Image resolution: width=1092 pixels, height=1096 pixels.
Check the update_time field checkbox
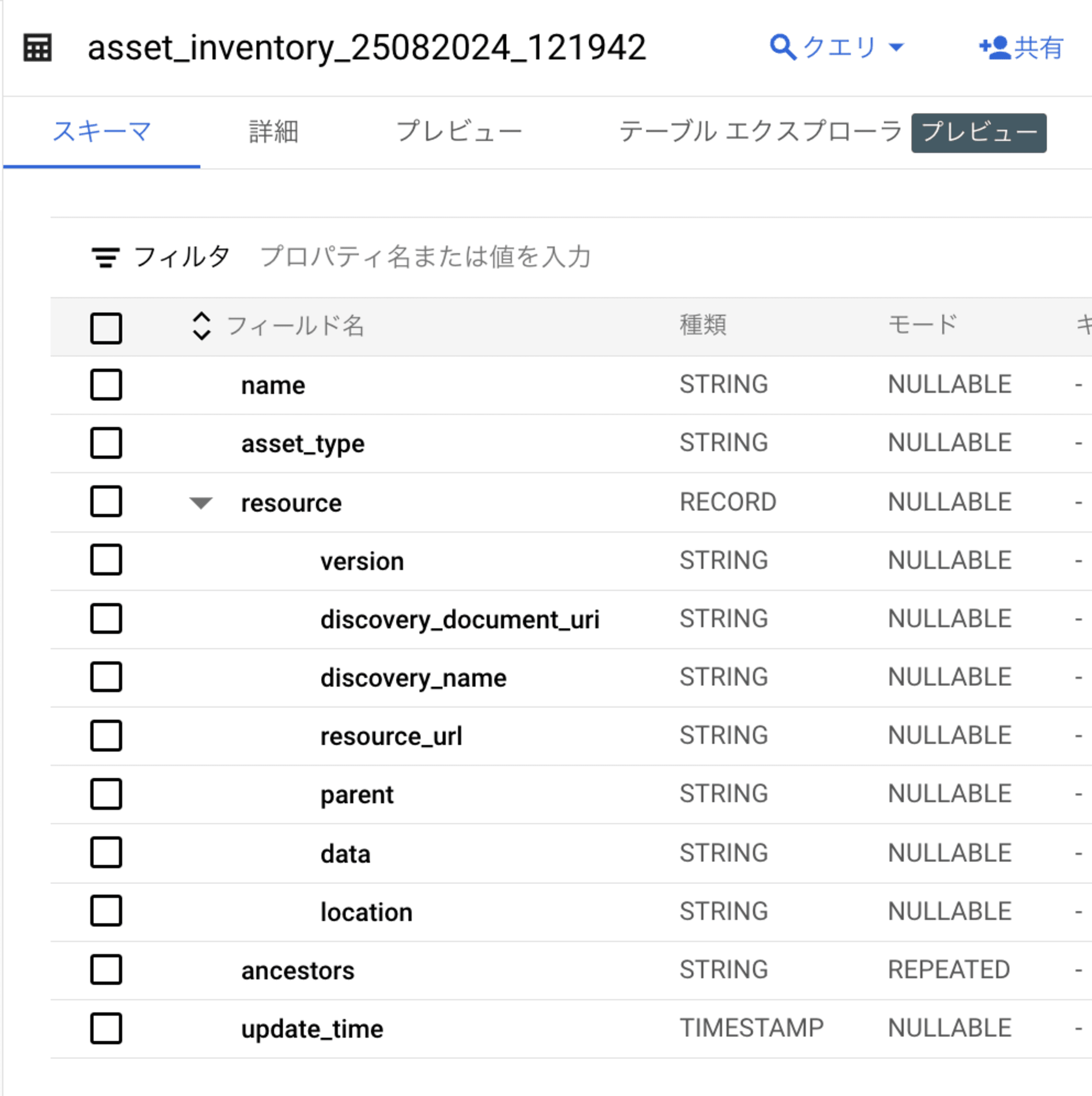pos(106,1029)
